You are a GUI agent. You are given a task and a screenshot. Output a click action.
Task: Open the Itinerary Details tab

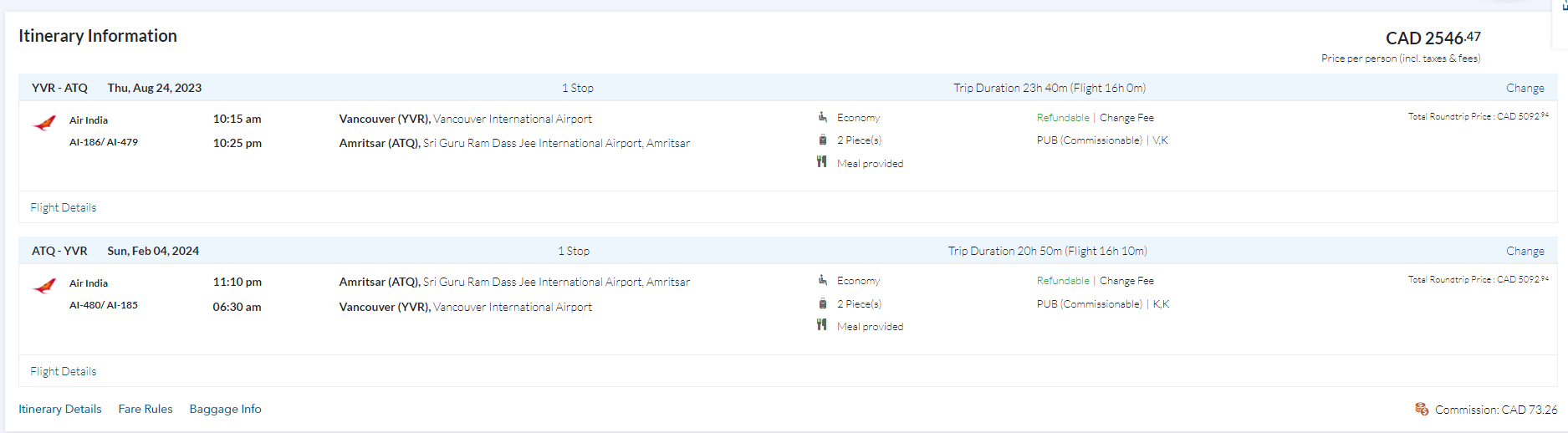point(60,409)
